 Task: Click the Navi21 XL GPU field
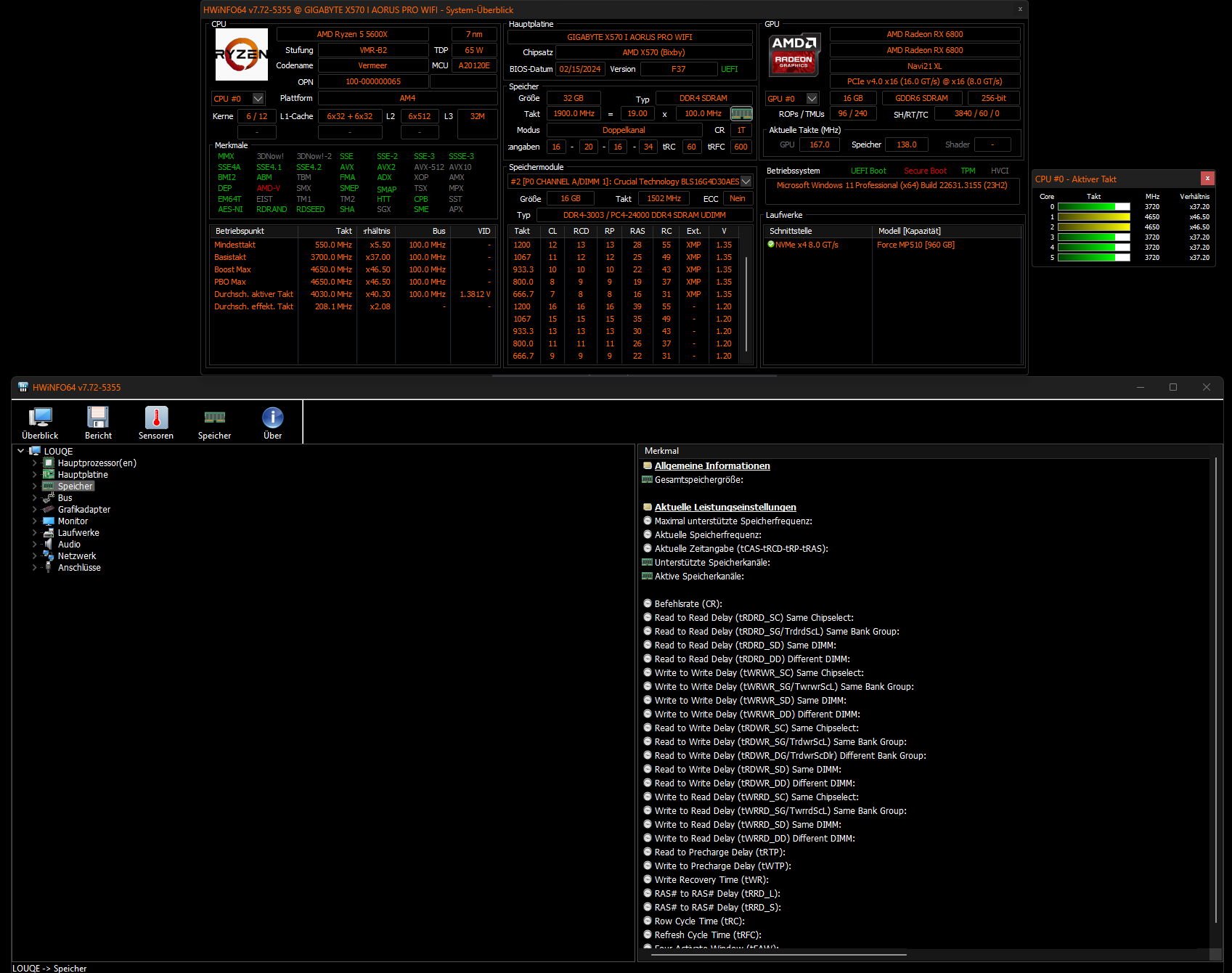(x=925, y=66)
